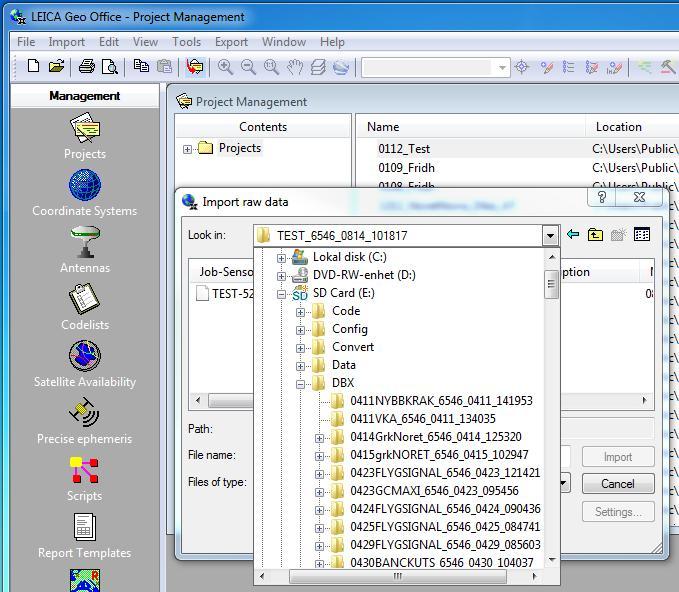The height and width of the screenshot is (592, 679).
Task: Select the Convert folder
Action: [353, 347]
